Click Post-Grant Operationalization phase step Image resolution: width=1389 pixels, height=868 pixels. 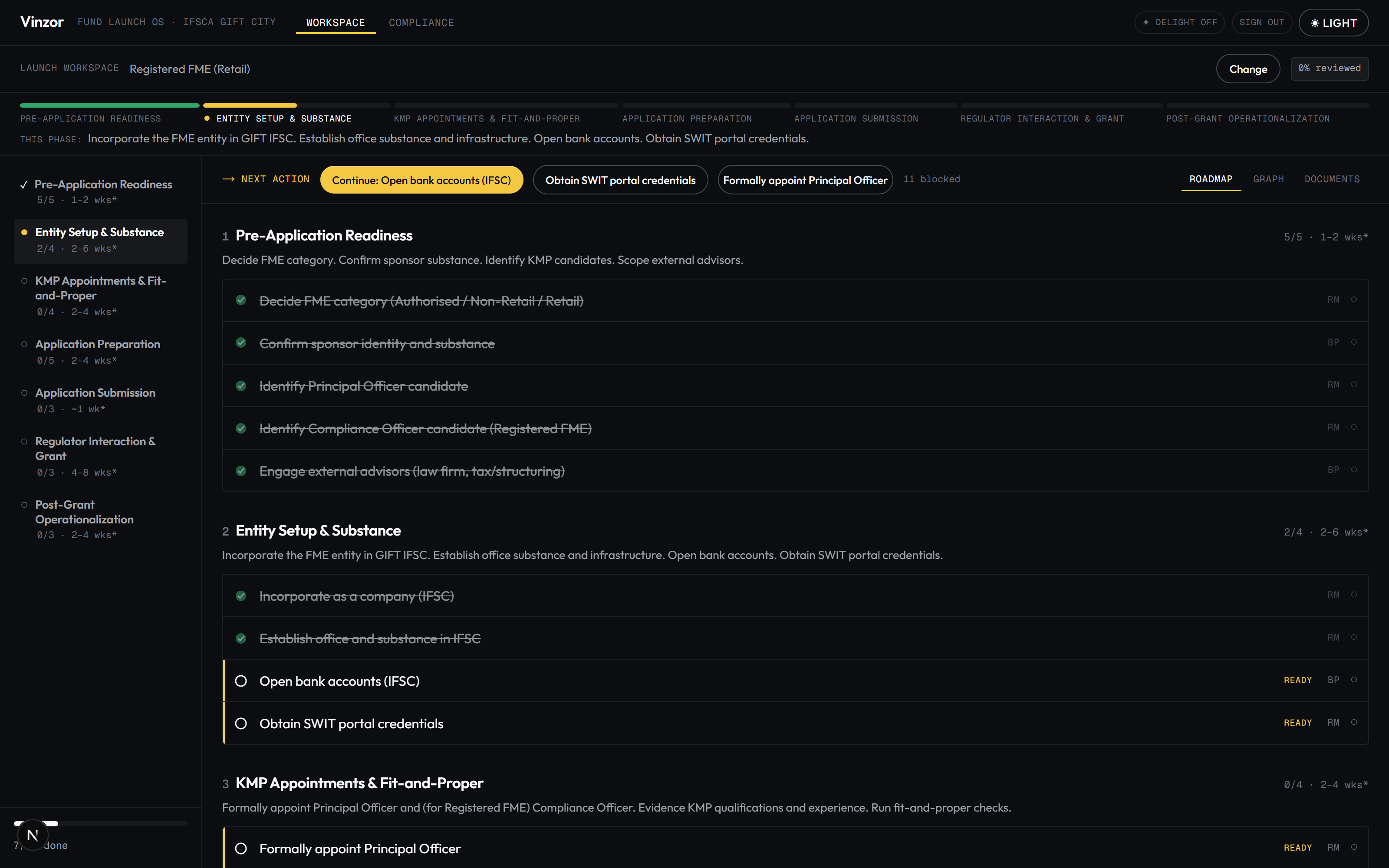click(1267, 114)
